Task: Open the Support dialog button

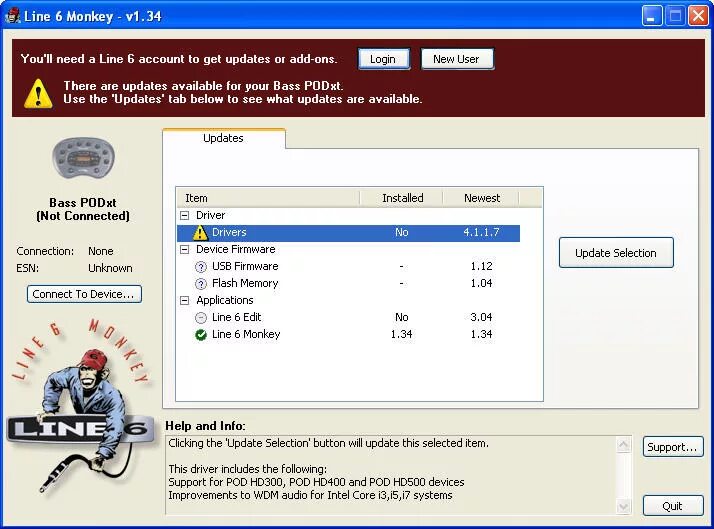Action: pos(673,447)
